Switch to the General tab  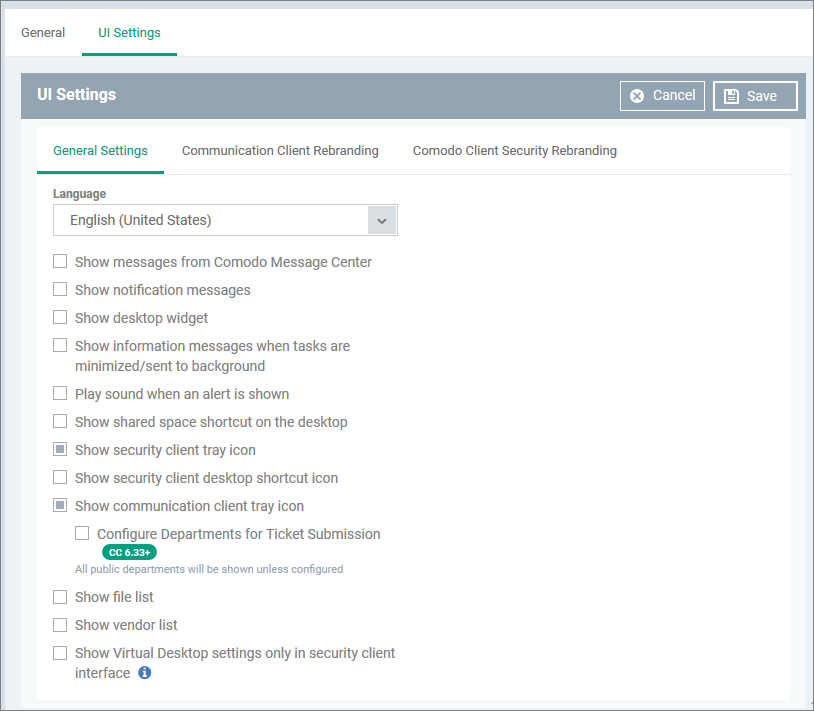pyautogui.click(x=43, y=33)
